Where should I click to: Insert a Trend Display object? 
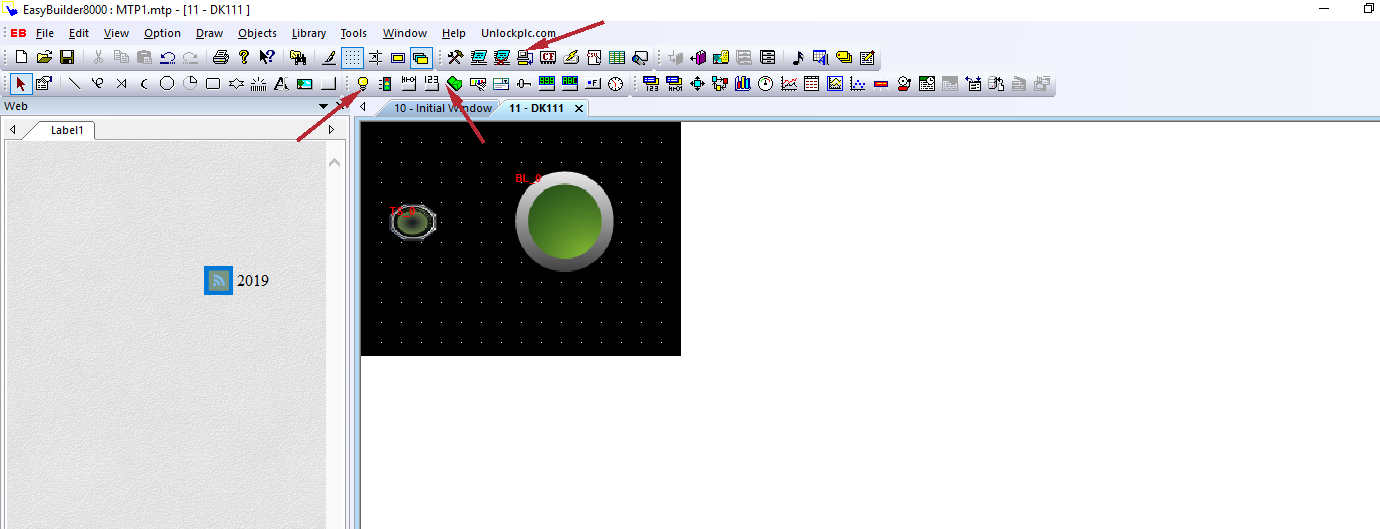789,83
